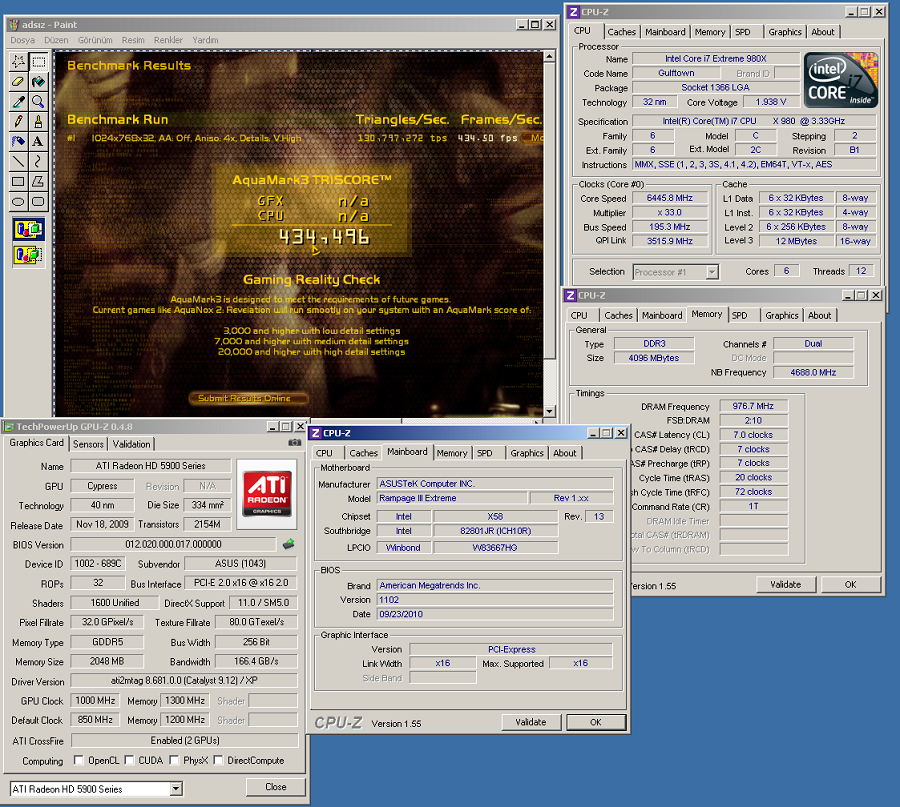900x807 pixels.
Task: Switch to the Sensors tab in GPU-Z
Action: [x=88, y=444]
